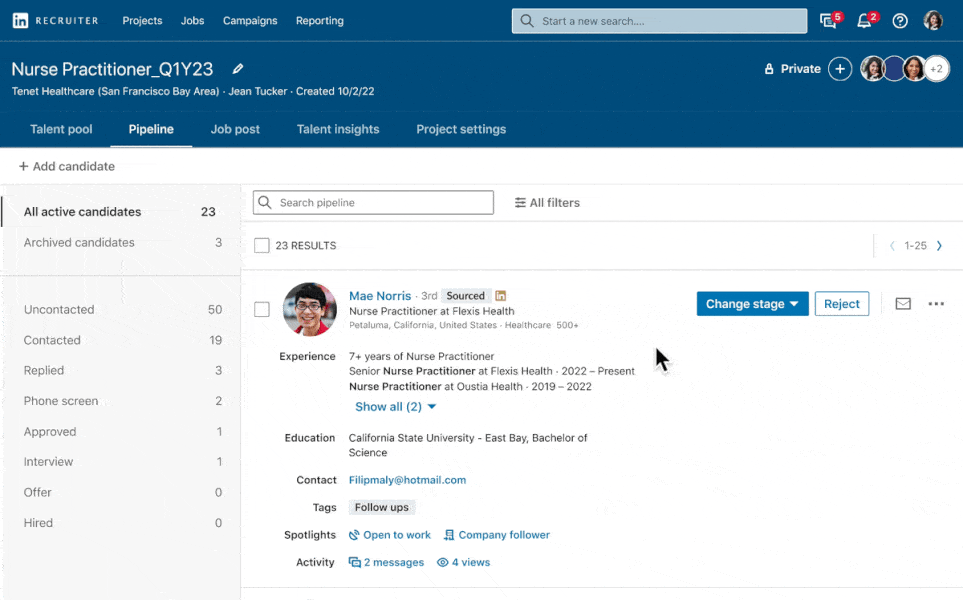
Task: Message Mae Norris with envelope icon
Action: (903, 303)
